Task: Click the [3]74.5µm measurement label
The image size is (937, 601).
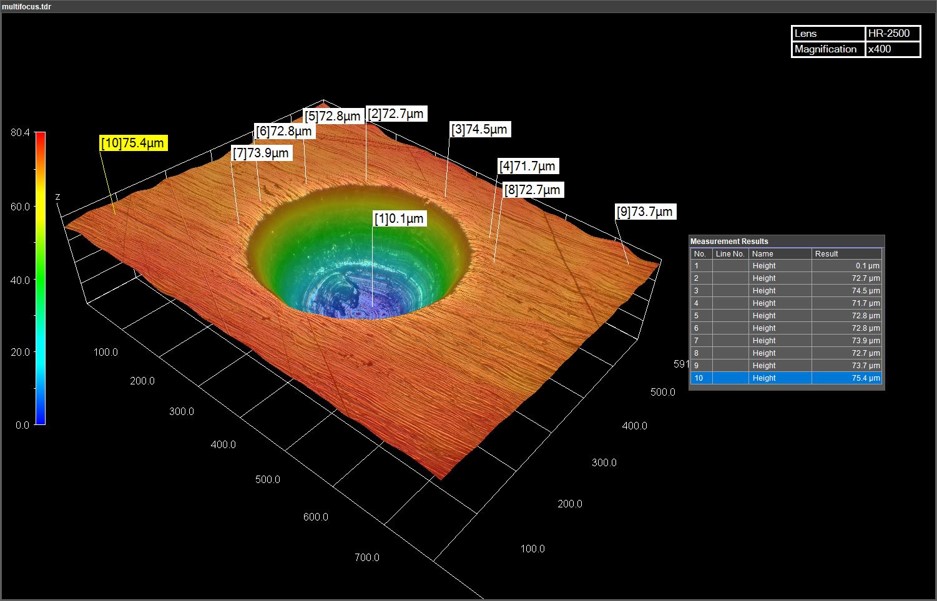Action: pos(480,129)
